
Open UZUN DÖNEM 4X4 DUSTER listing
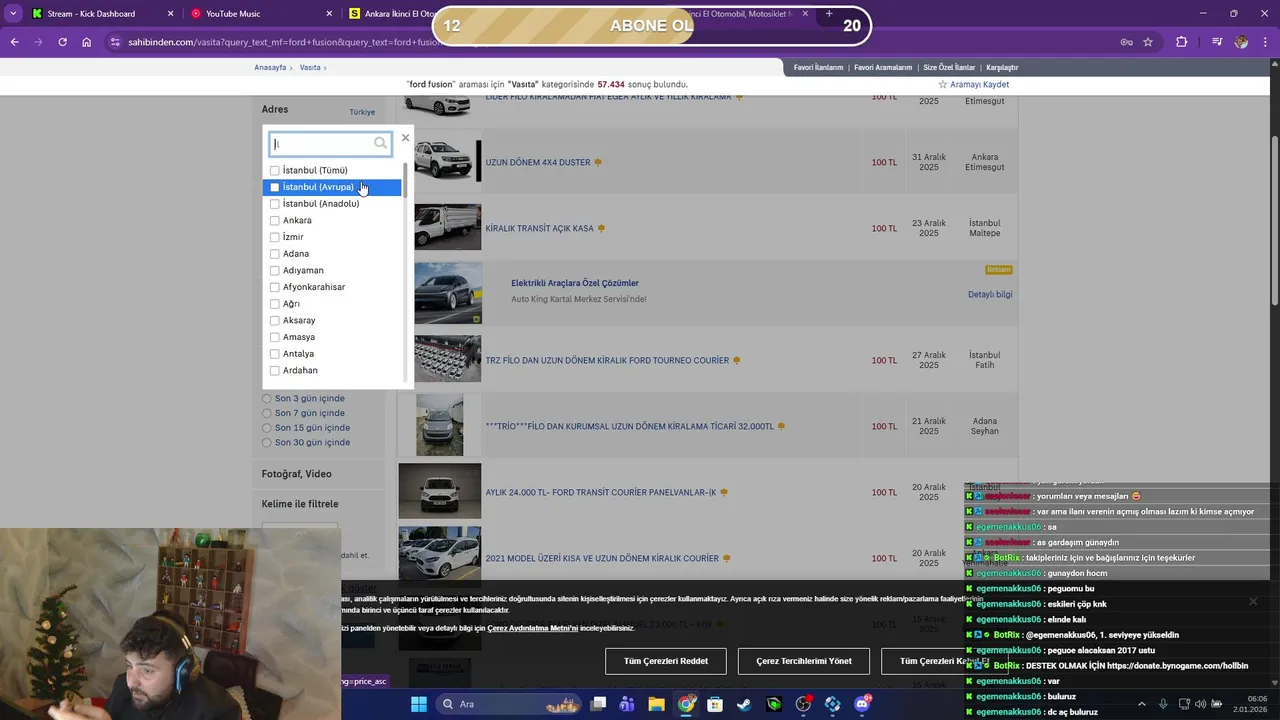(538, 162)
